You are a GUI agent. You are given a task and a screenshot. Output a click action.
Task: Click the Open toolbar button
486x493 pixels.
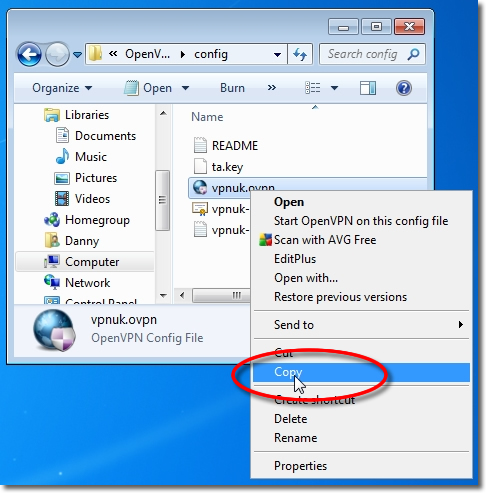click(148, 88)
